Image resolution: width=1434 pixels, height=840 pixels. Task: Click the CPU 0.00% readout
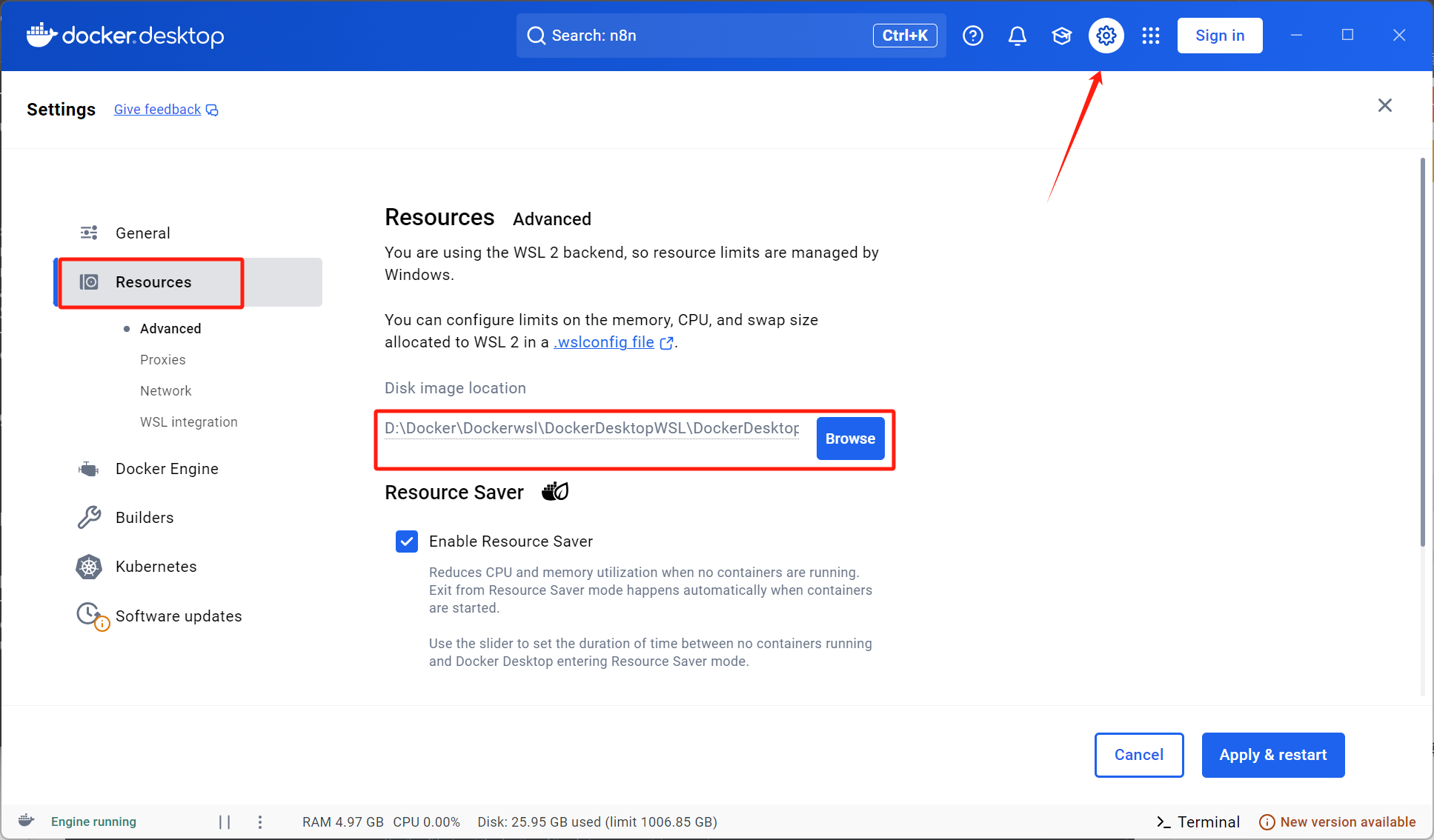point(427,822)
